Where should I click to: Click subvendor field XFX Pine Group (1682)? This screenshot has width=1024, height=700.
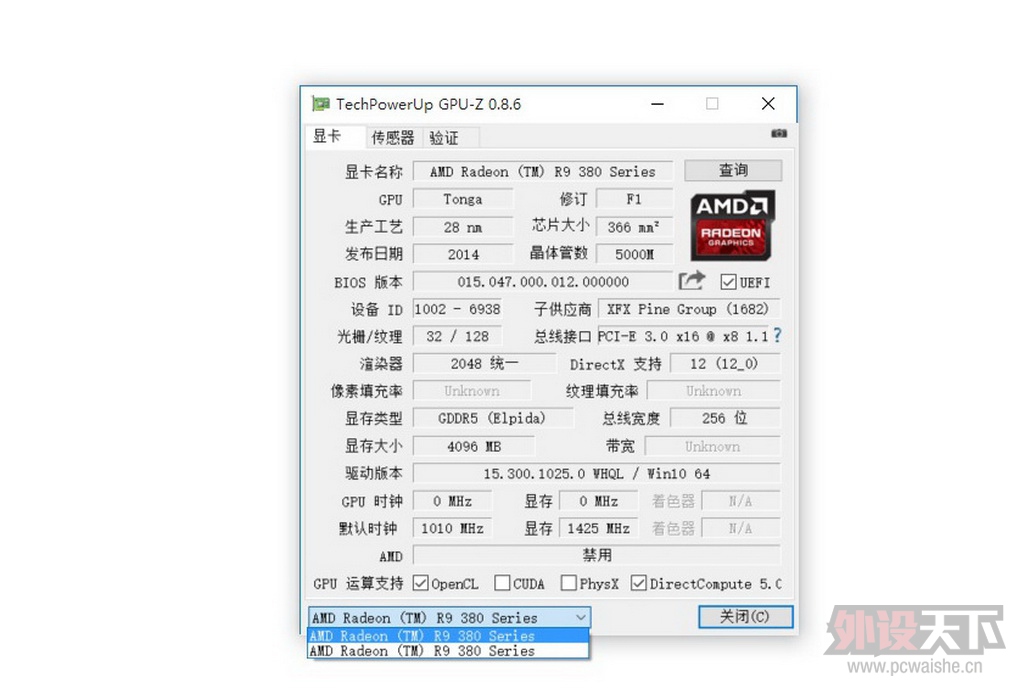coord(688,309)
